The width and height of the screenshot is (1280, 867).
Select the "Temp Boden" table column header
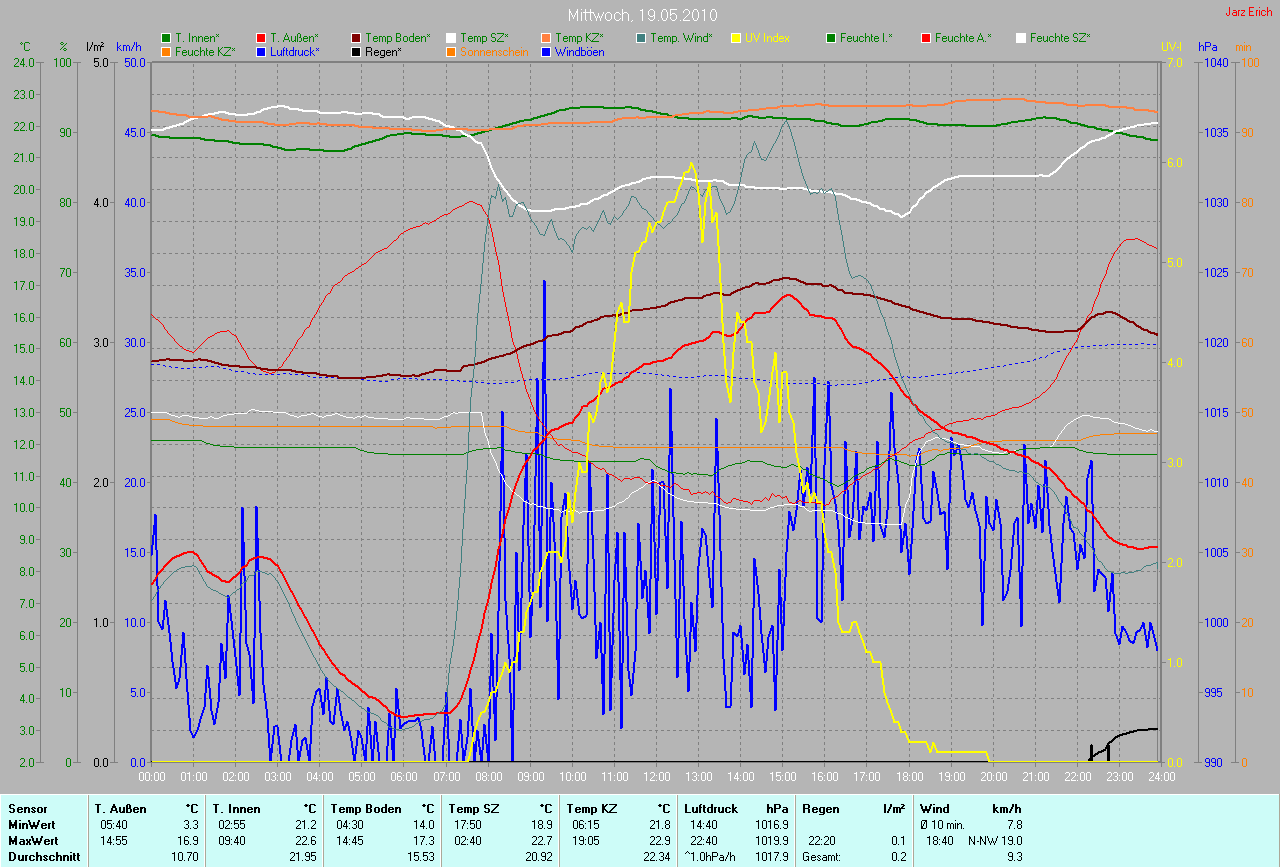click(366, 808)
